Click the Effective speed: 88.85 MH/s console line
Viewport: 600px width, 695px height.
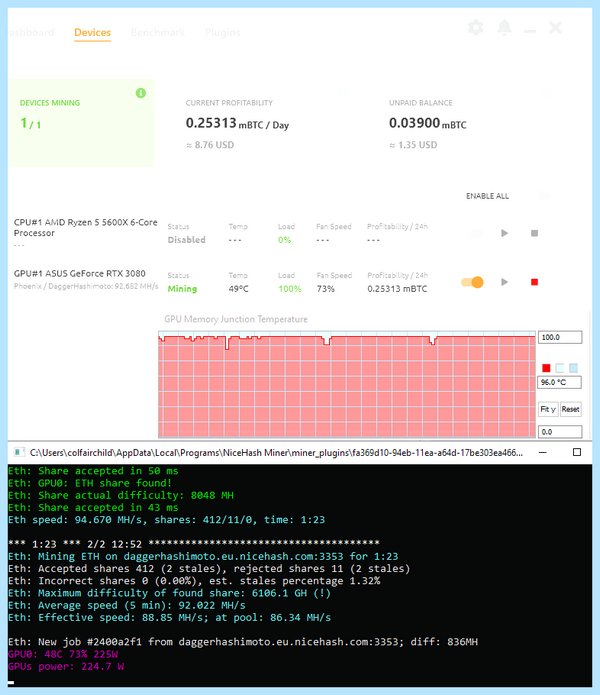(x=169, y=617)
